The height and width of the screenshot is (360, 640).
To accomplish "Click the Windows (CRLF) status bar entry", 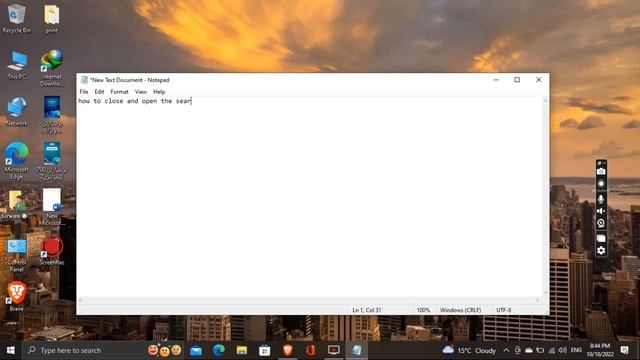I will click(x=460, y=310).
